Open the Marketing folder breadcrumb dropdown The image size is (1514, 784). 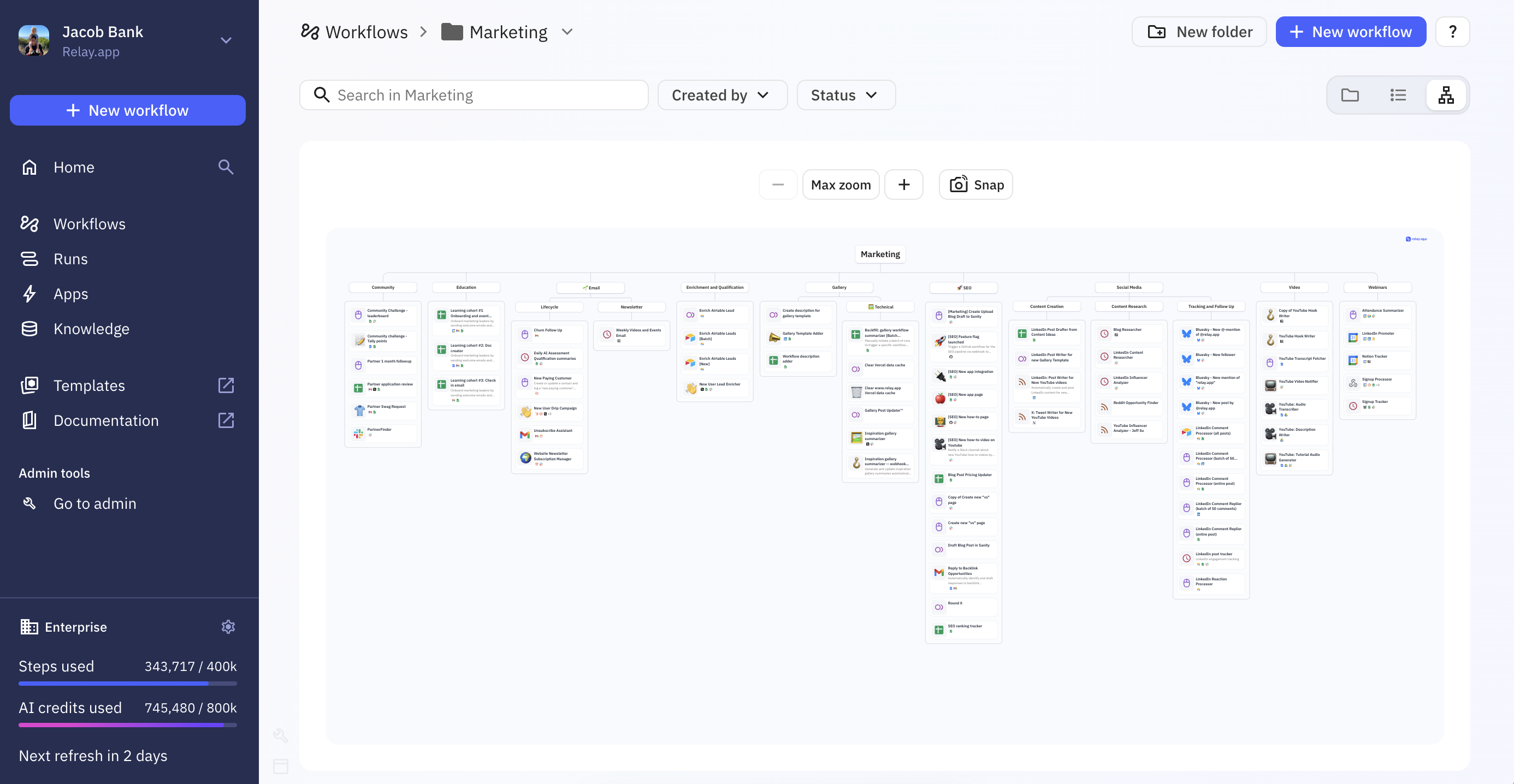(x=566, y=32)
